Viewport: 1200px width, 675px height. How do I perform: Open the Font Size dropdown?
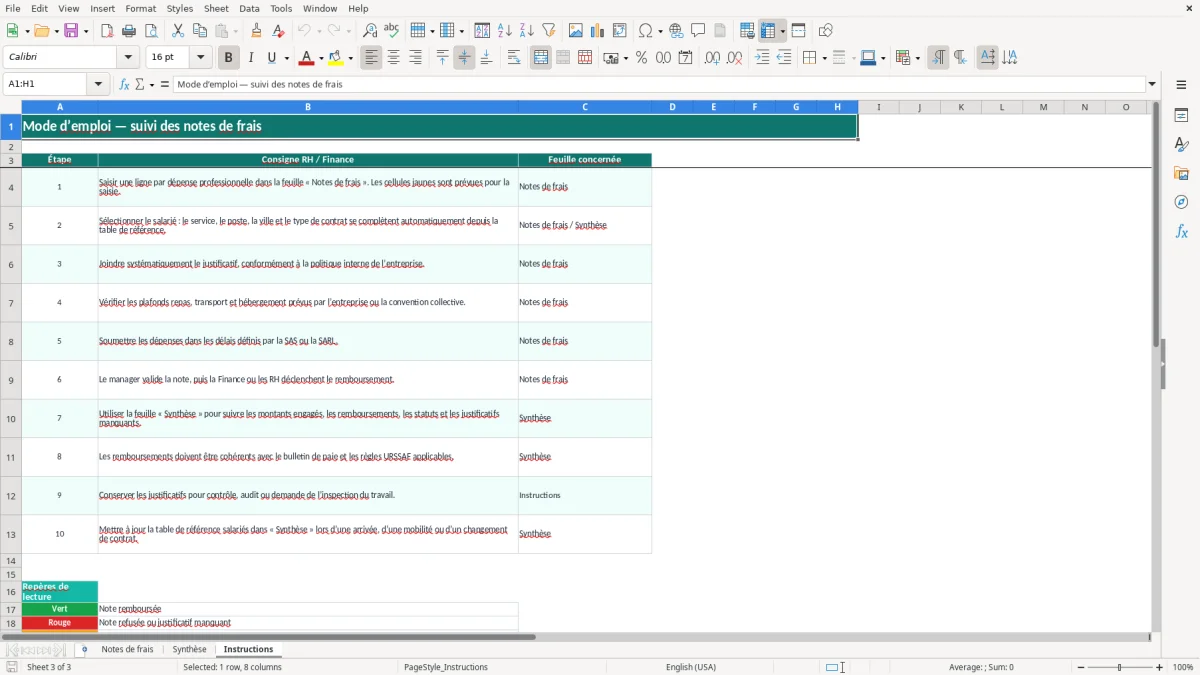(x=201, y=58)
